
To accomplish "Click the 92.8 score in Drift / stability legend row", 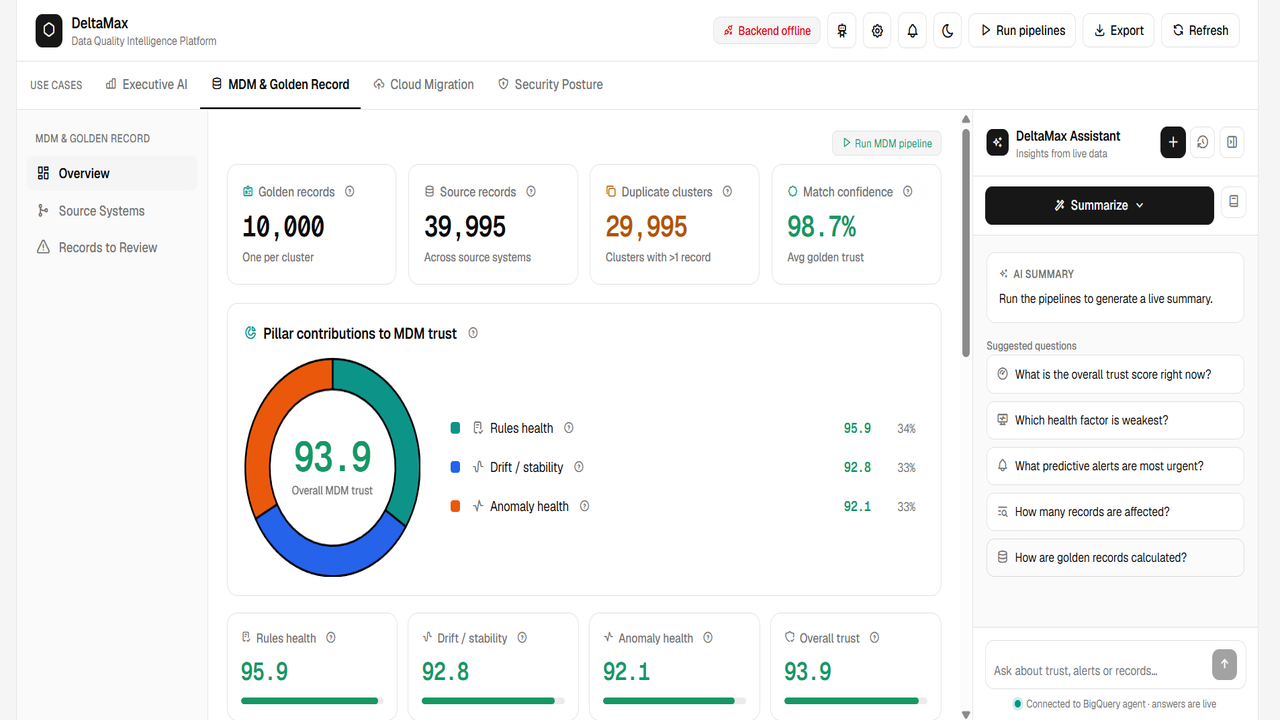I will [857, 467].
